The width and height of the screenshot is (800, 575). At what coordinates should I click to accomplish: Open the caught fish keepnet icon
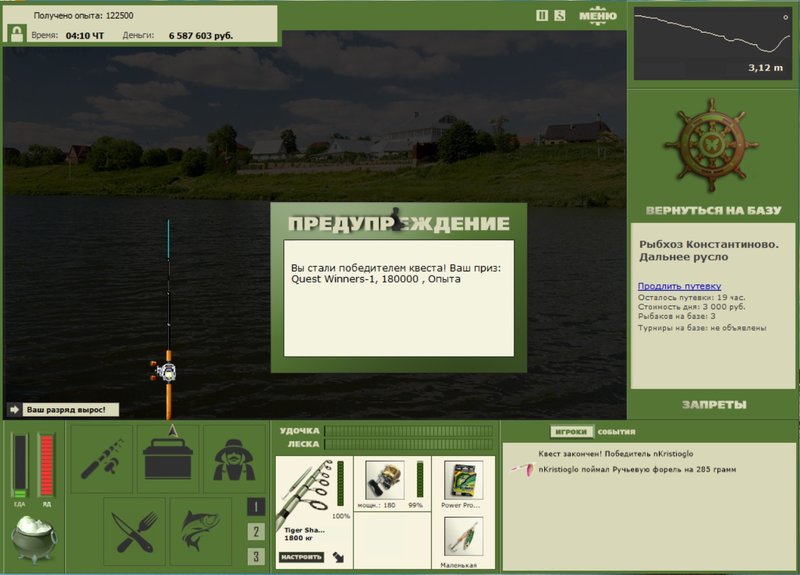201,532
